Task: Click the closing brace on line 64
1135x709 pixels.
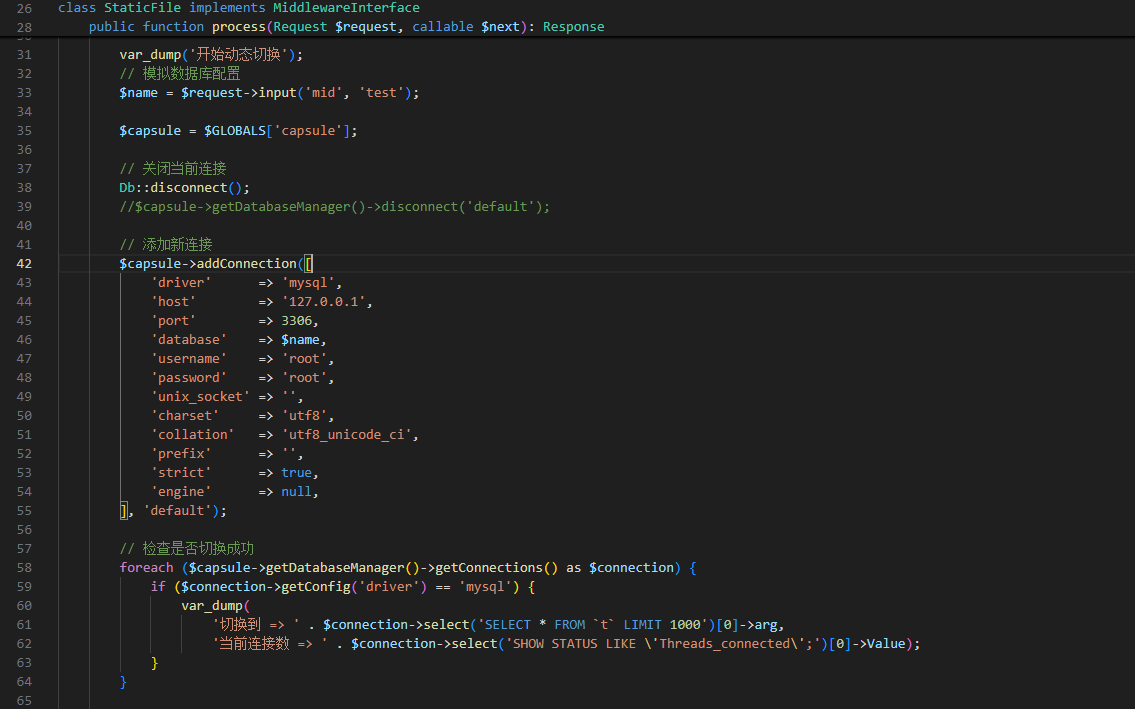Action: (x=123, y=681)
